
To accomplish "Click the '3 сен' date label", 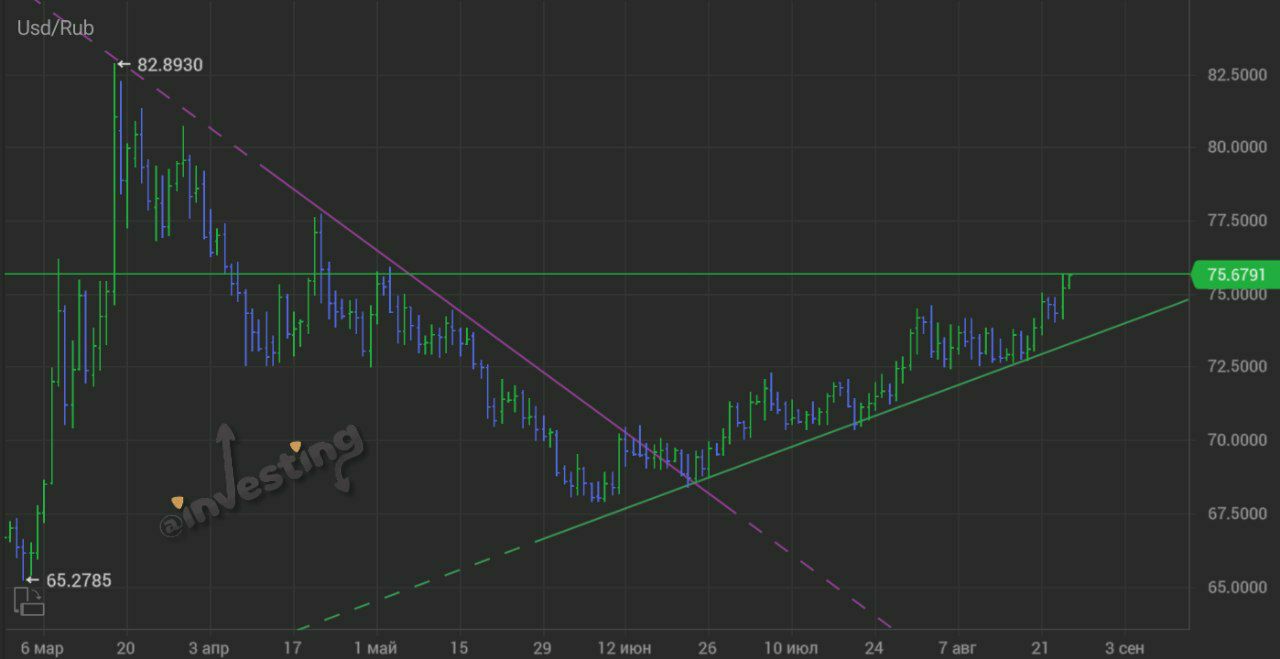I will tap(1123, 648).
